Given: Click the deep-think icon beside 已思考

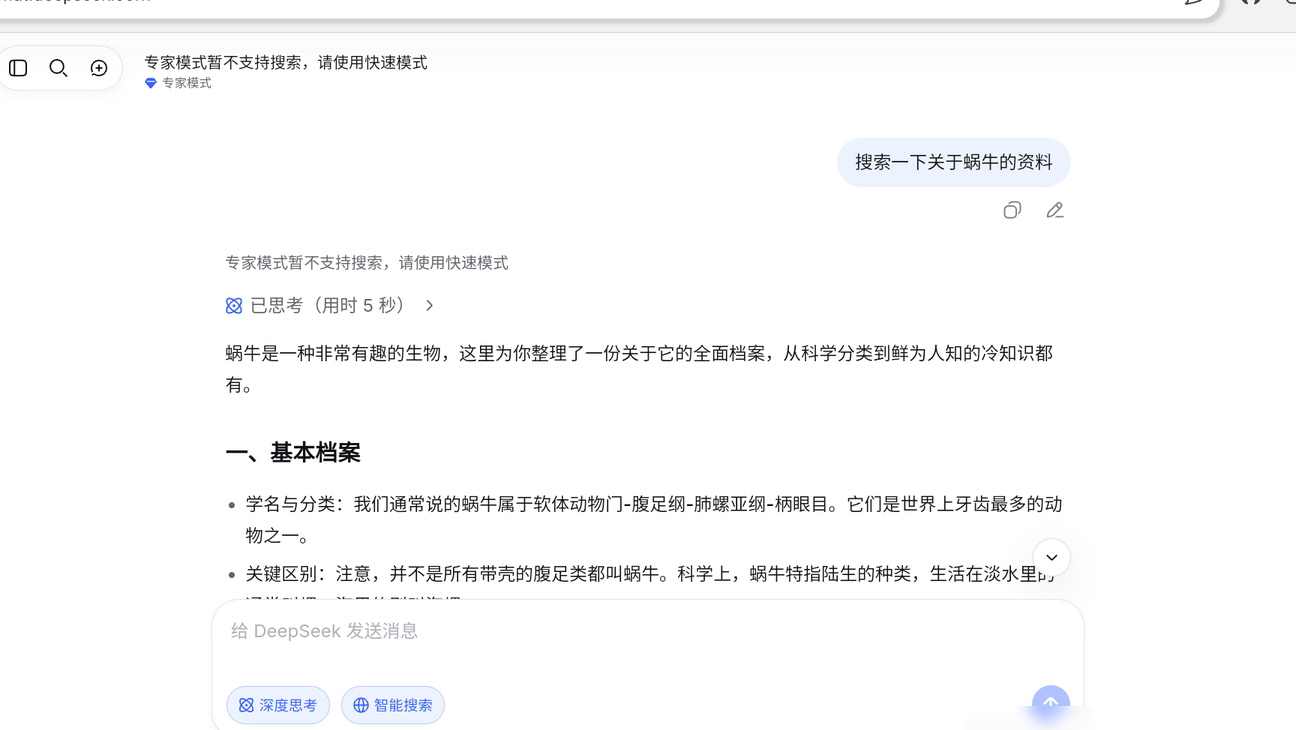Looking at the screenshot, I should [234, 306].
